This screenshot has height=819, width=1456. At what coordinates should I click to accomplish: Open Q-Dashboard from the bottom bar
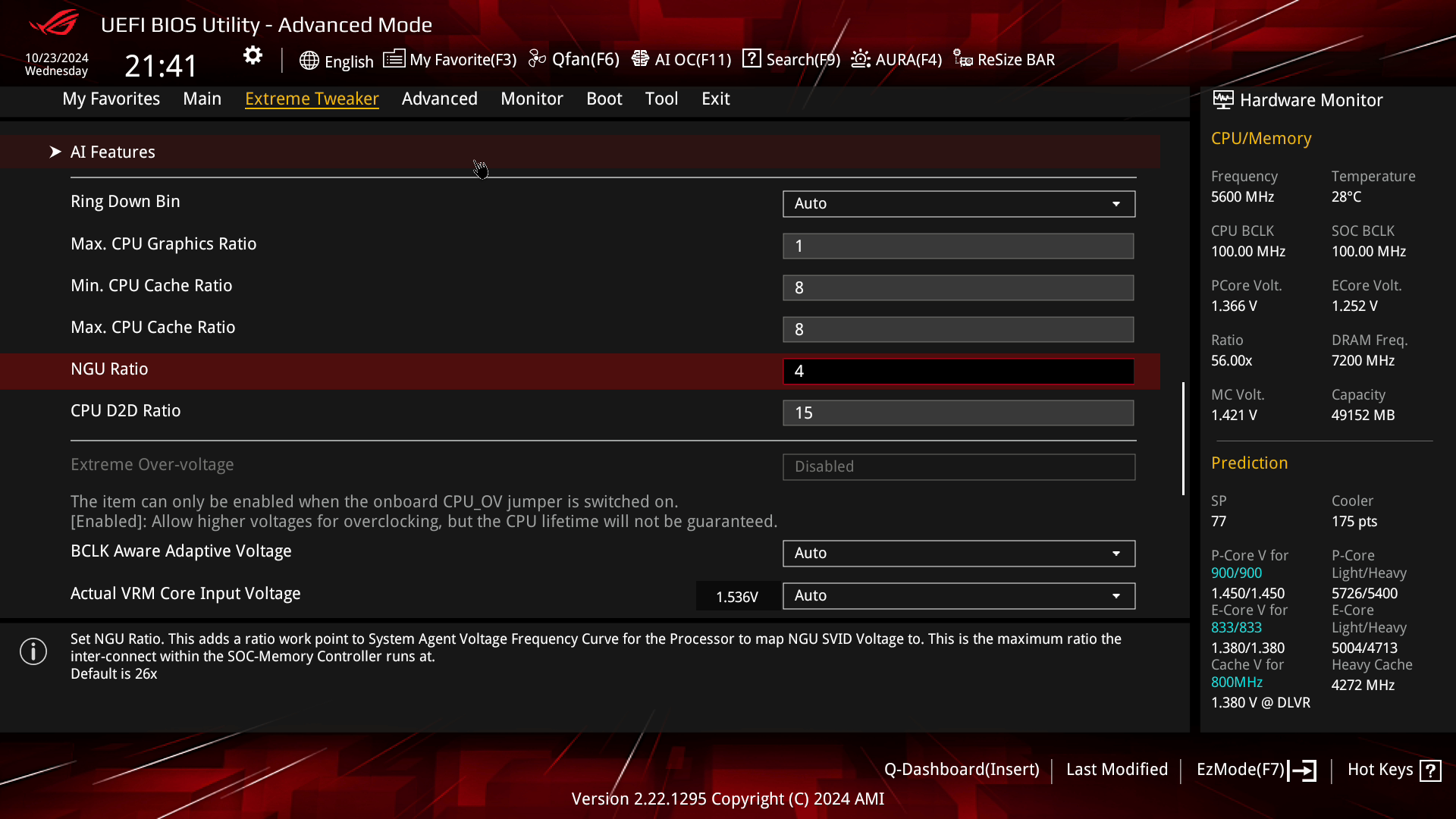click(x=961, y=770)
